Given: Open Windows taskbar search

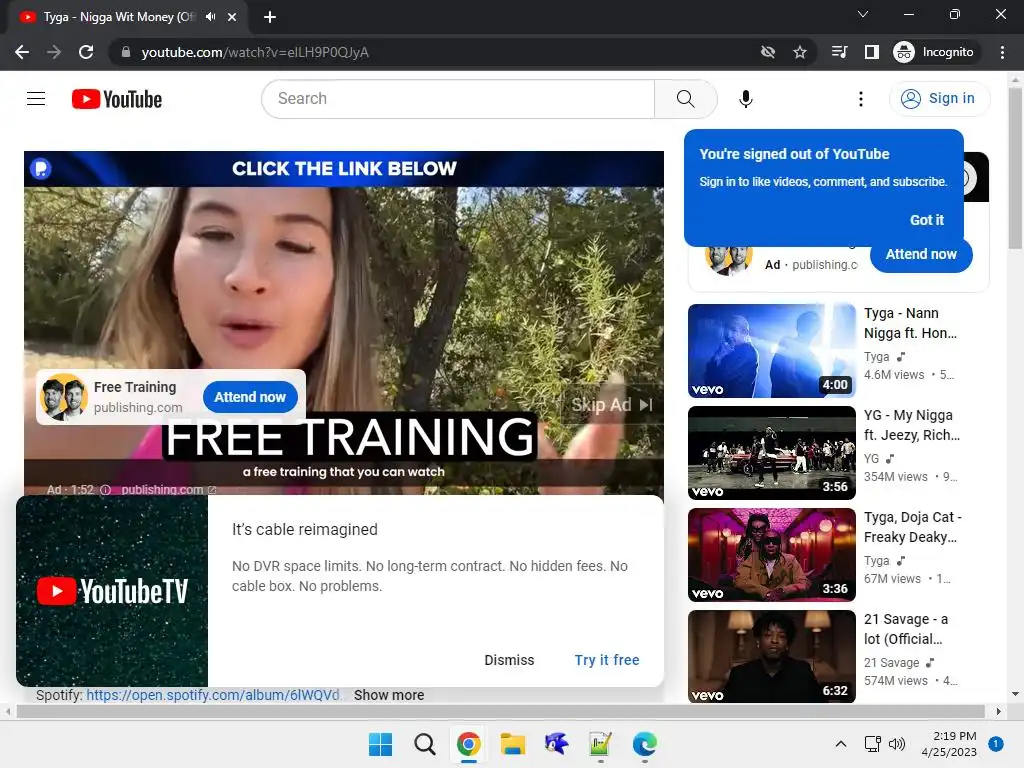Looking at the screenshot, I should coord(424,744).
